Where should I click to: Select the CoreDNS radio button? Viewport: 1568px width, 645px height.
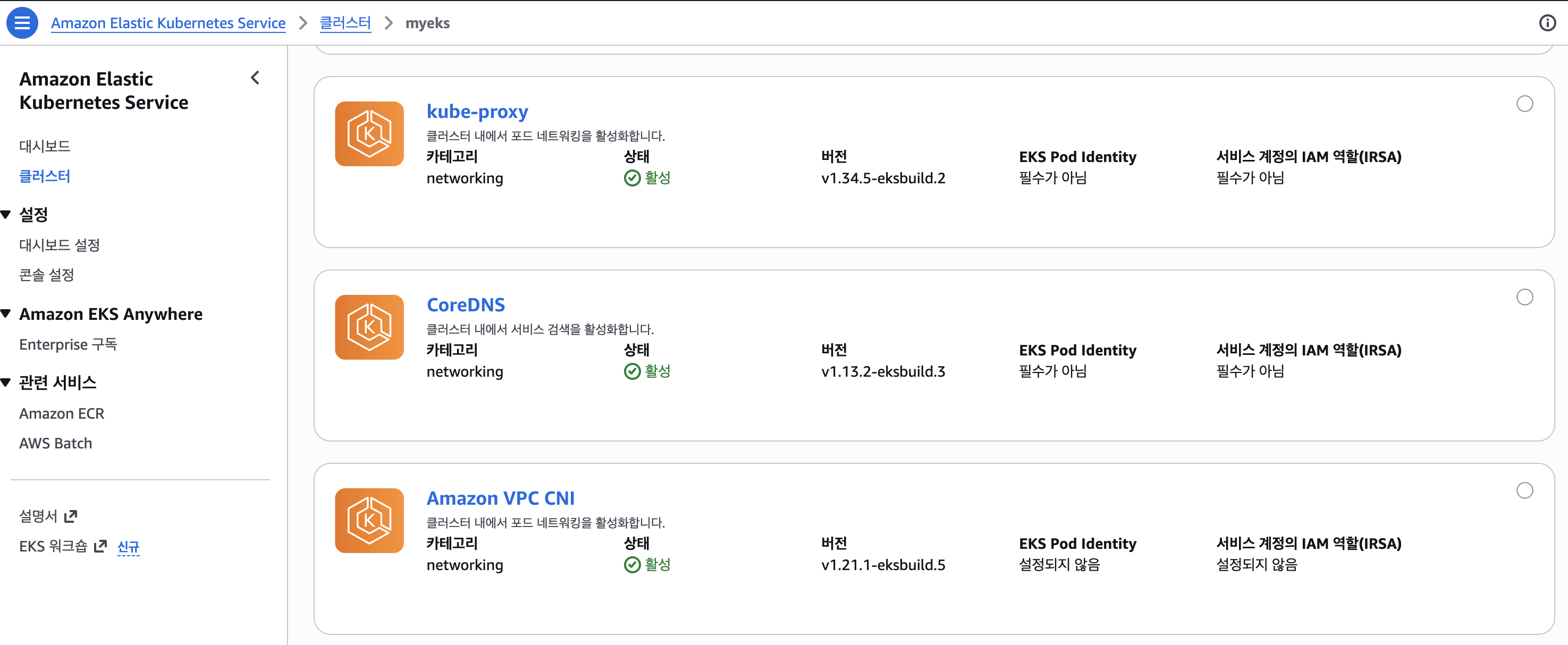tap(1524, 297)
